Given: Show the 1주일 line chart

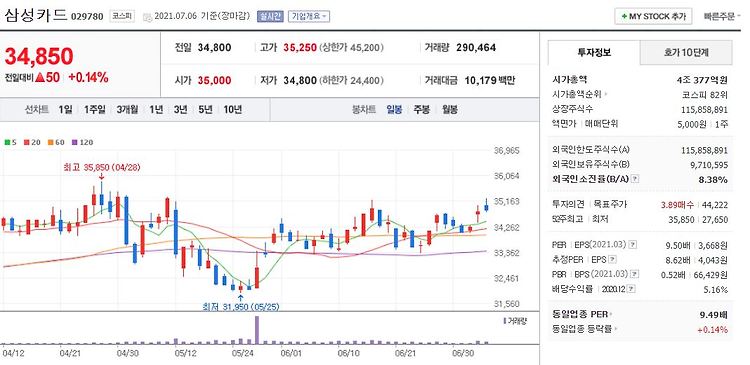Looking at the screenshot, I should pos(94,110).
